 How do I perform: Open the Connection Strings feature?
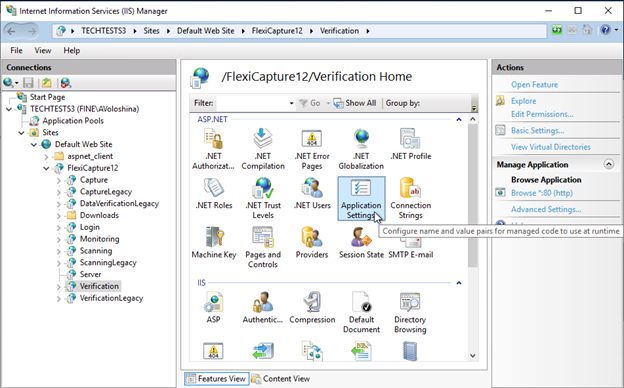coord(411,198)
